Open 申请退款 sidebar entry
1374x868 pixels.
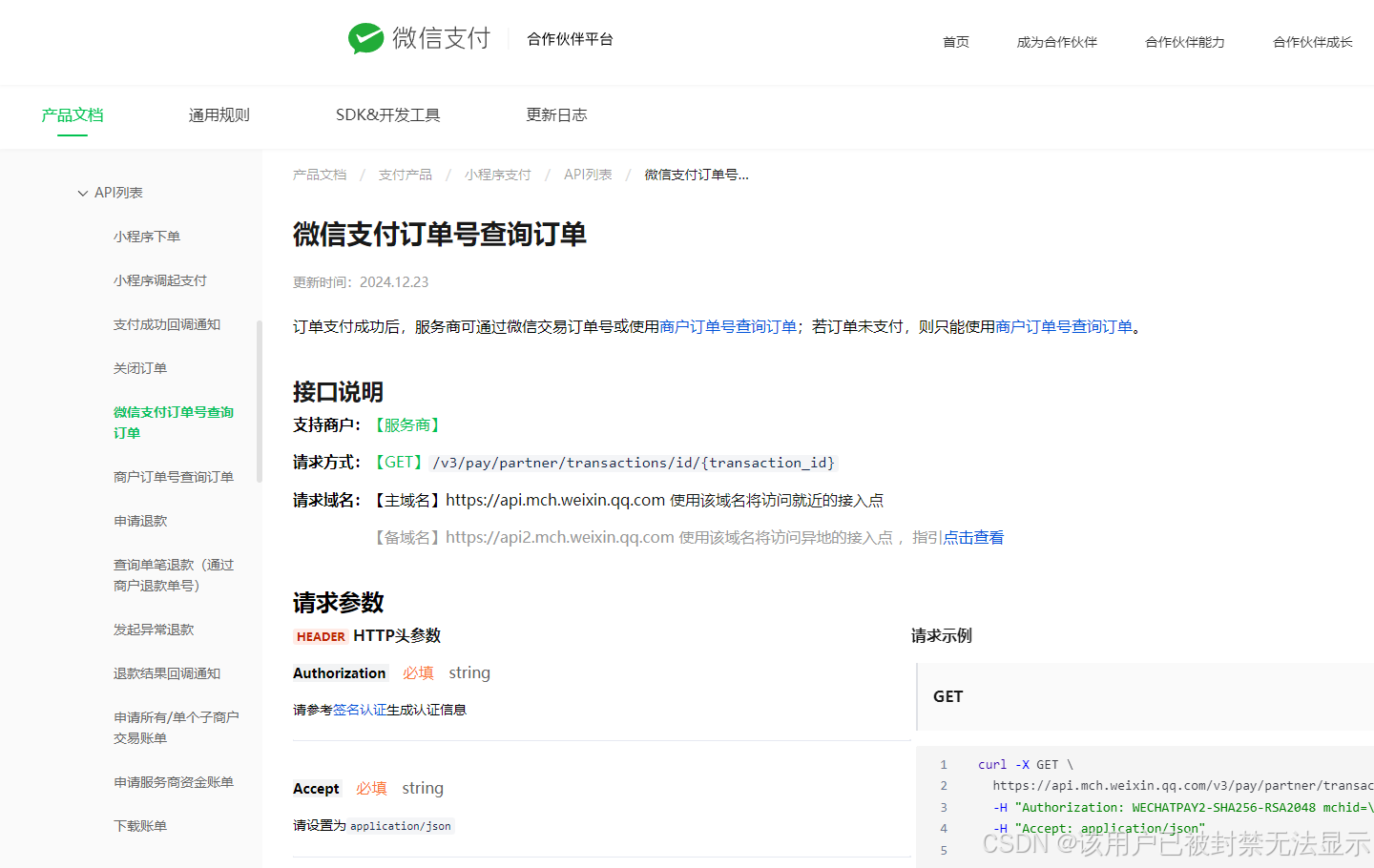click(x=140, y=521)
